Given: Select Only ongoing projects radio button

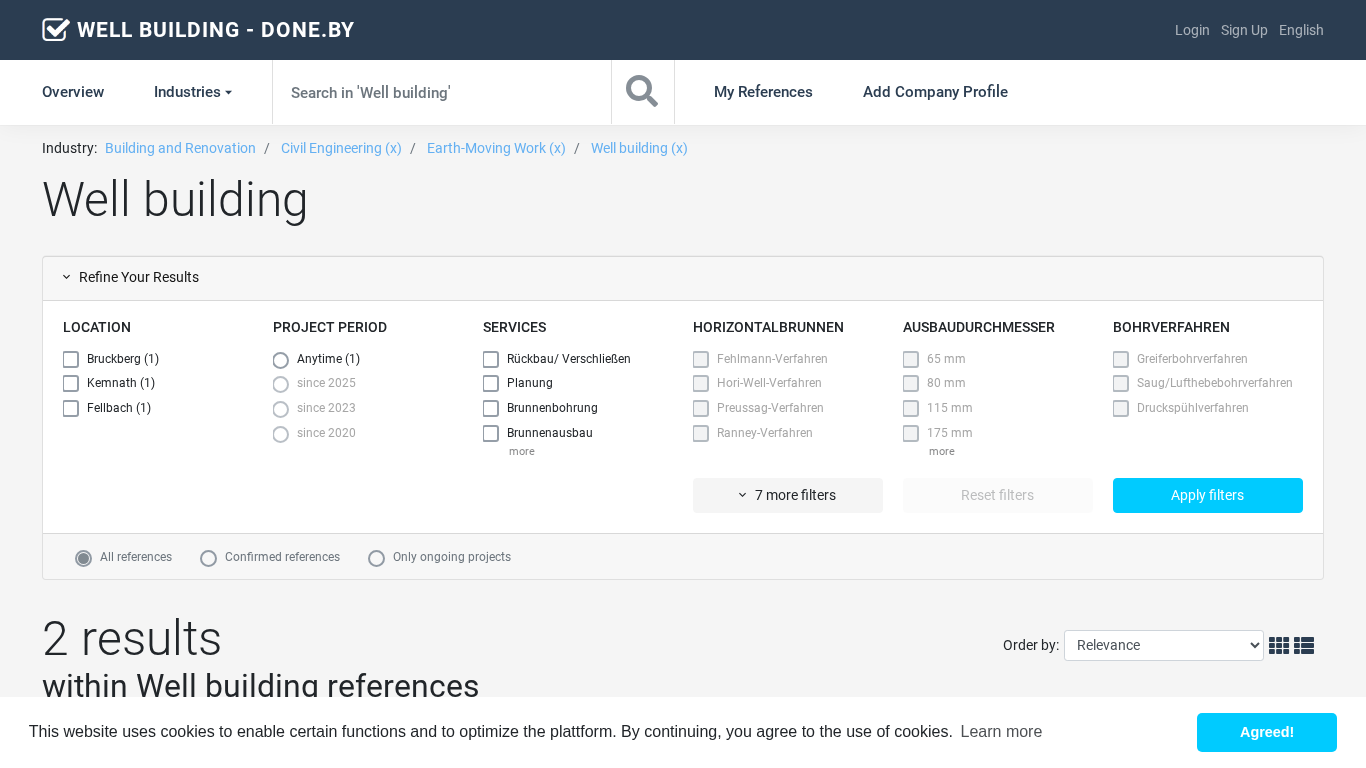Looking at the screenshot, I should point(377,558).
